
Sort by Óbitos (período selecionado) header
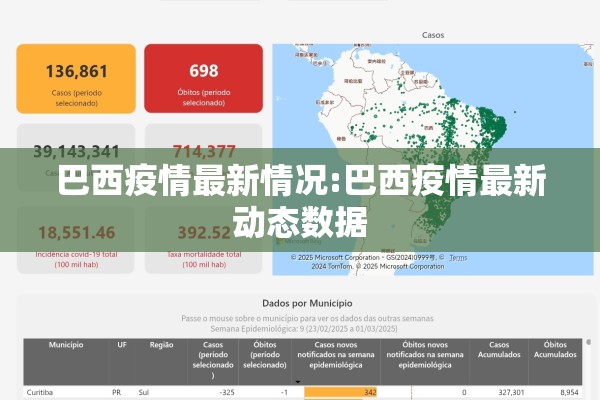pos(265,355)
